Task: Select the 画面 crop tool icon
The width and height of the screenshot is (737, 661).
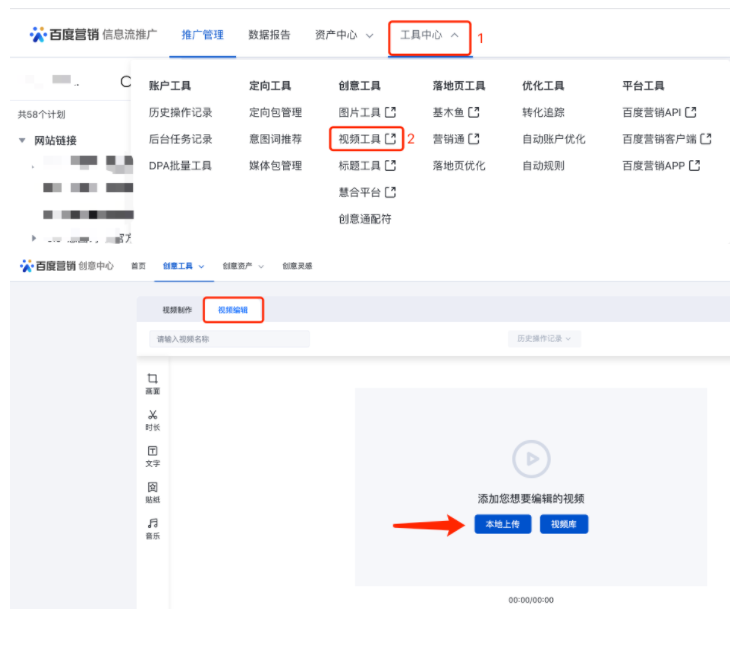Action: point(152,379)
